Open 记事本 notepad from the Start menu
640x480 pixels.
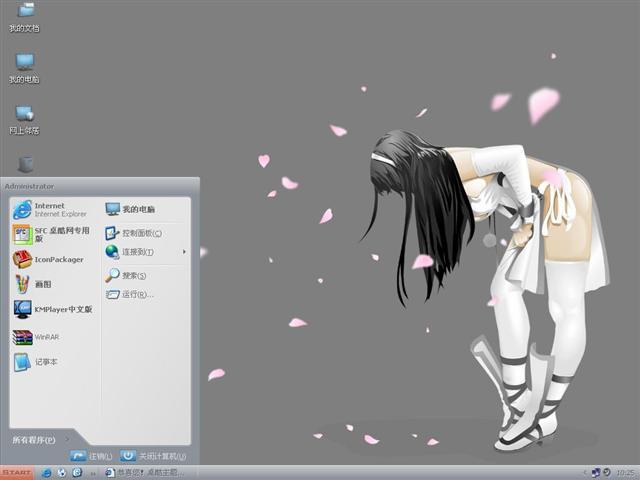click(36, 362)
